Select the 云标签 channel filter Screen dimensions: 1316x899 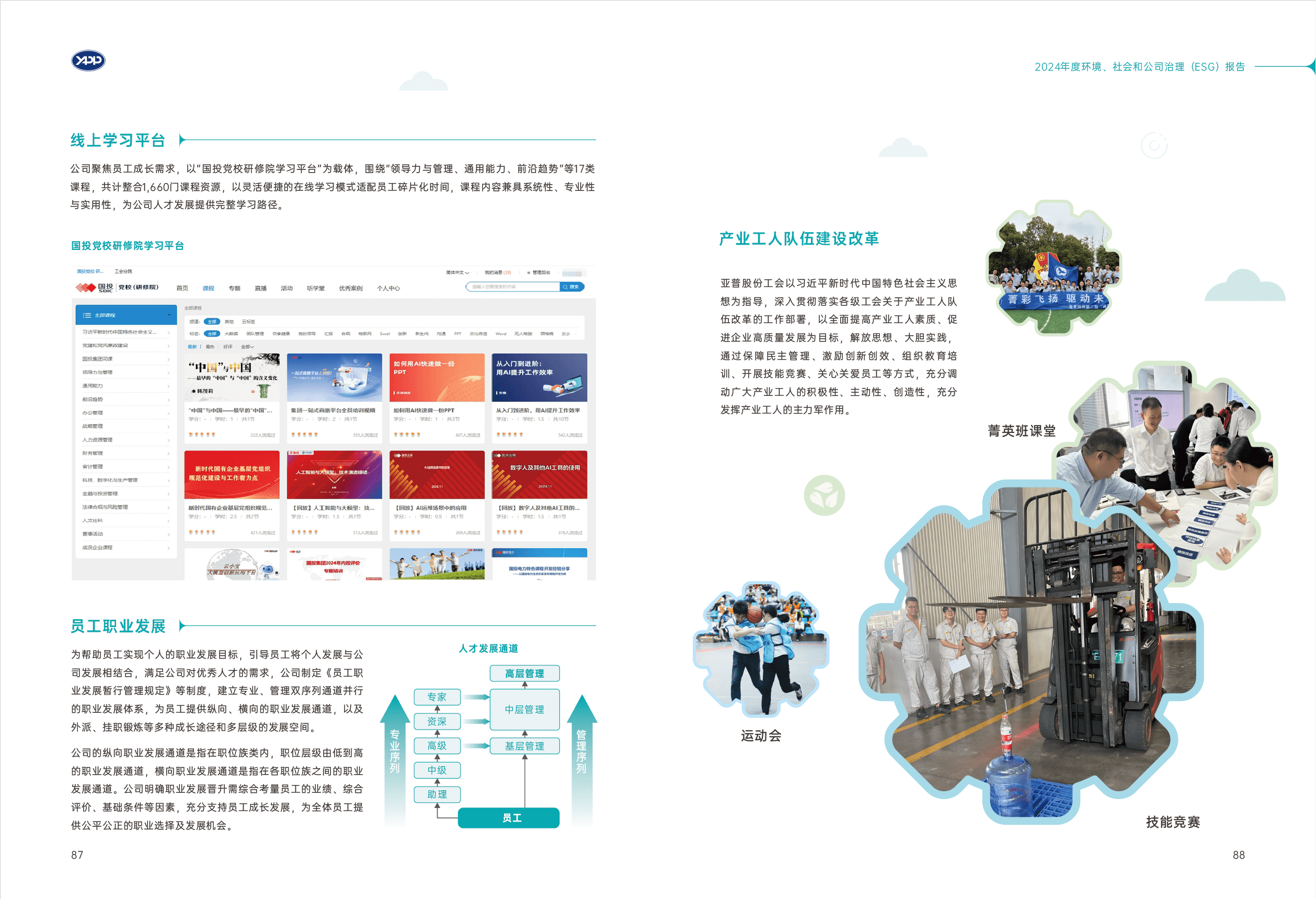(x=248, y=322)
